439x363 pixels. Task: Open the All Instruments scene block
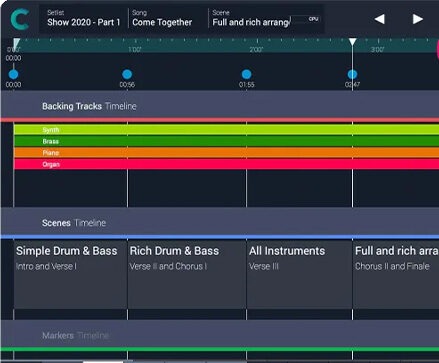(300, 274)
